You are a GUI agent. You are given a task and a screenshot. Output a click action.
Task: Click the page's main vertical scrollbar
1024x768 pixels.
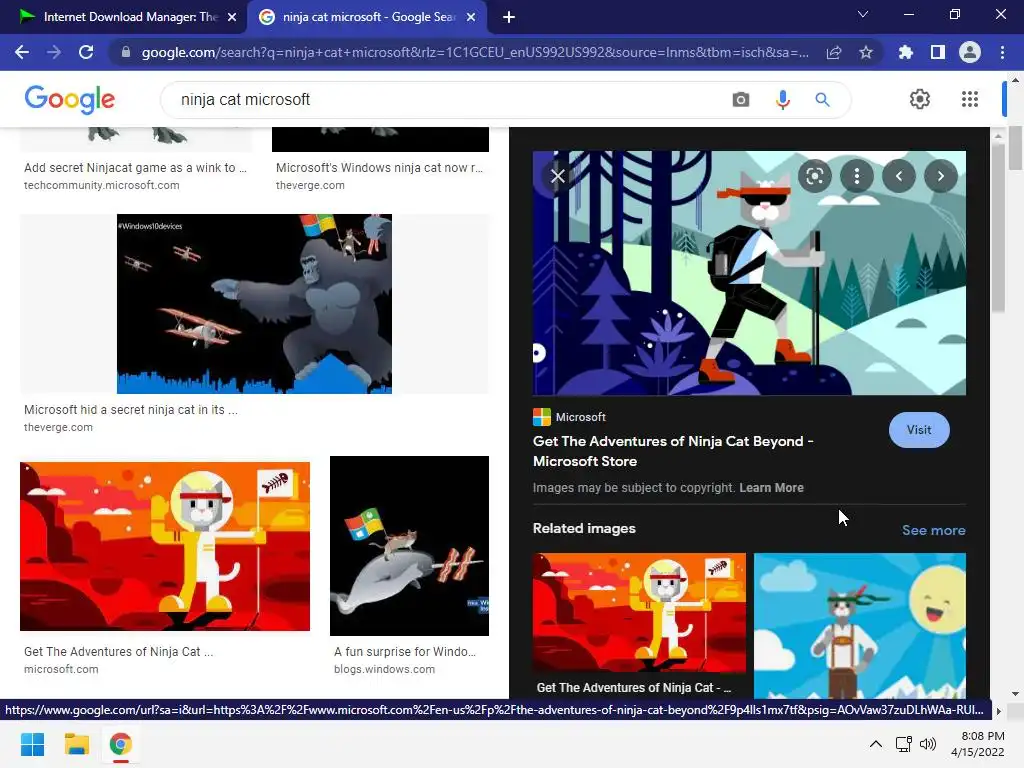click(1016, 149)
